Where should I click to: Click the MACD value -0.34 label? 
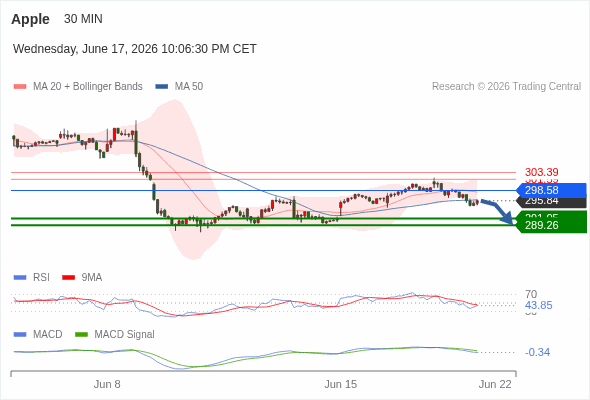point(537,352)
